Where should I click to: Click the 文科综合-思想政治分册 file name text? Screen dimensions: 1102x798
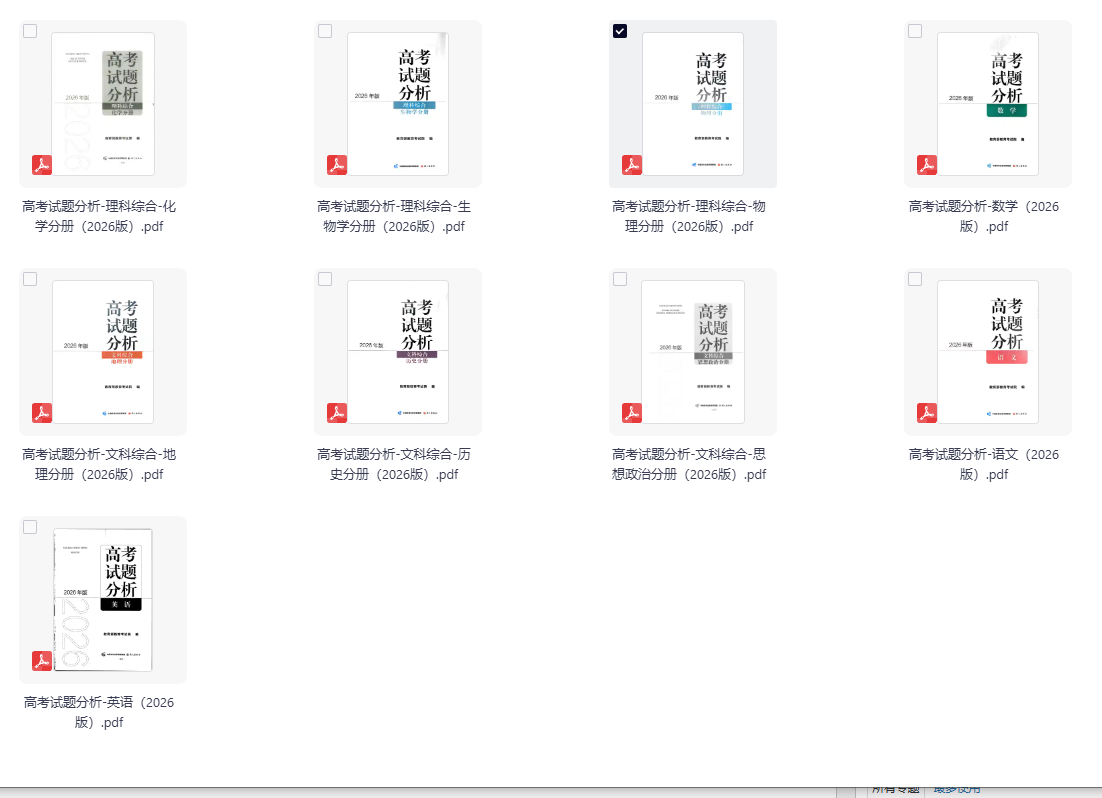coord(689,464)
